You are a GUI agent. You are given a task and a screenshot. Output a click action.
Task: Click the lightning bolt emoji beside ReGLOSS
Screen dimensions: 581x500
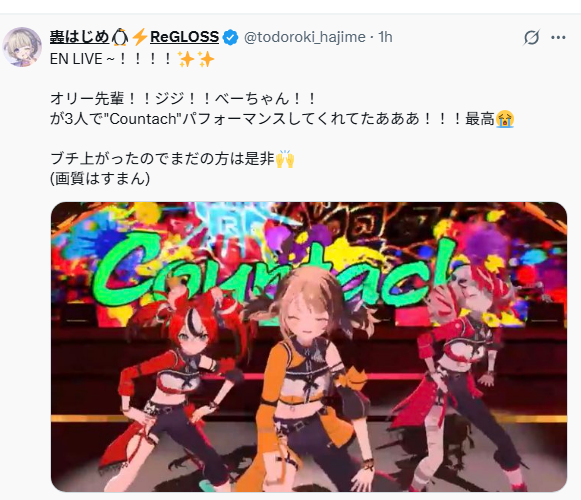tap(139, 37)
